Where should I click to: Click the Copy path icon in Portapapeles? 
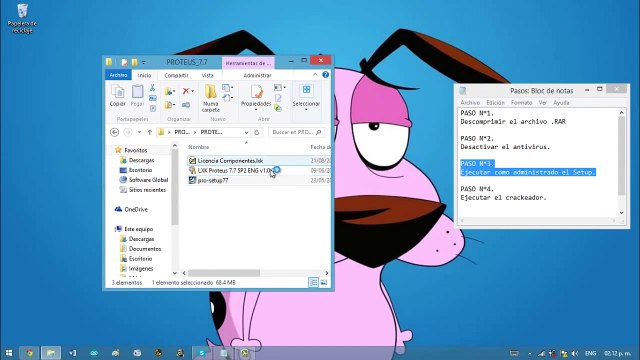[x=152, y=98]
